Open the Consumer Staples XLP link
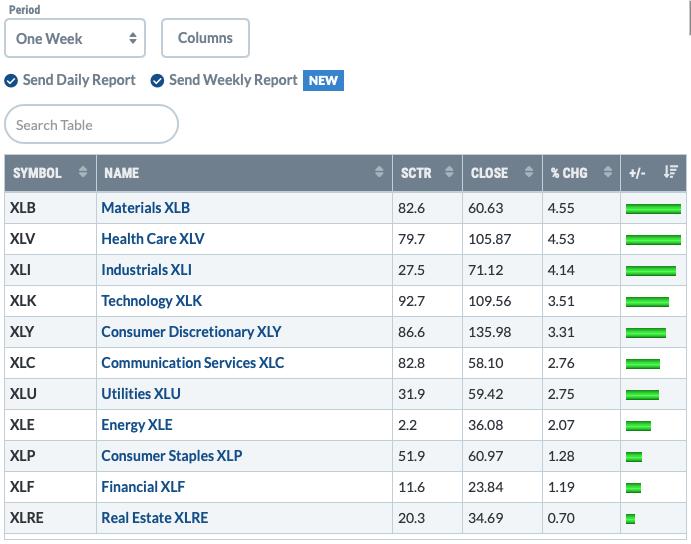691x544 pixels. 172,456
